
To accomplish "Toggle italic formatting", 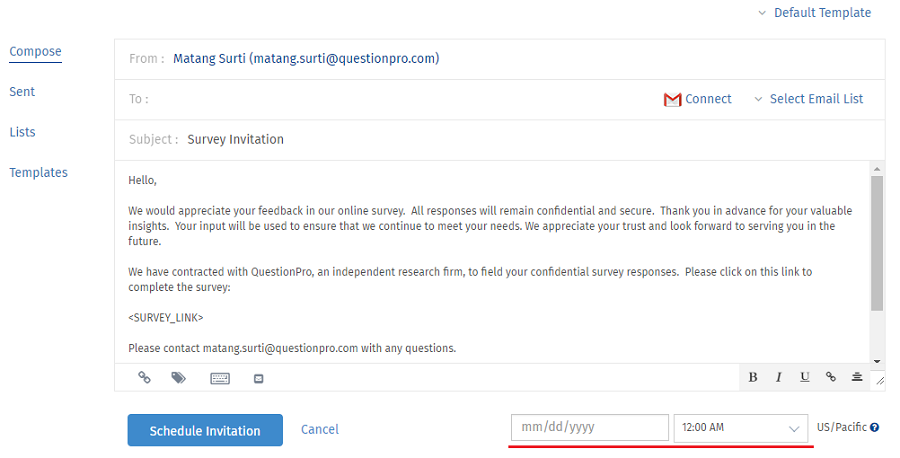I will (779, 377).
